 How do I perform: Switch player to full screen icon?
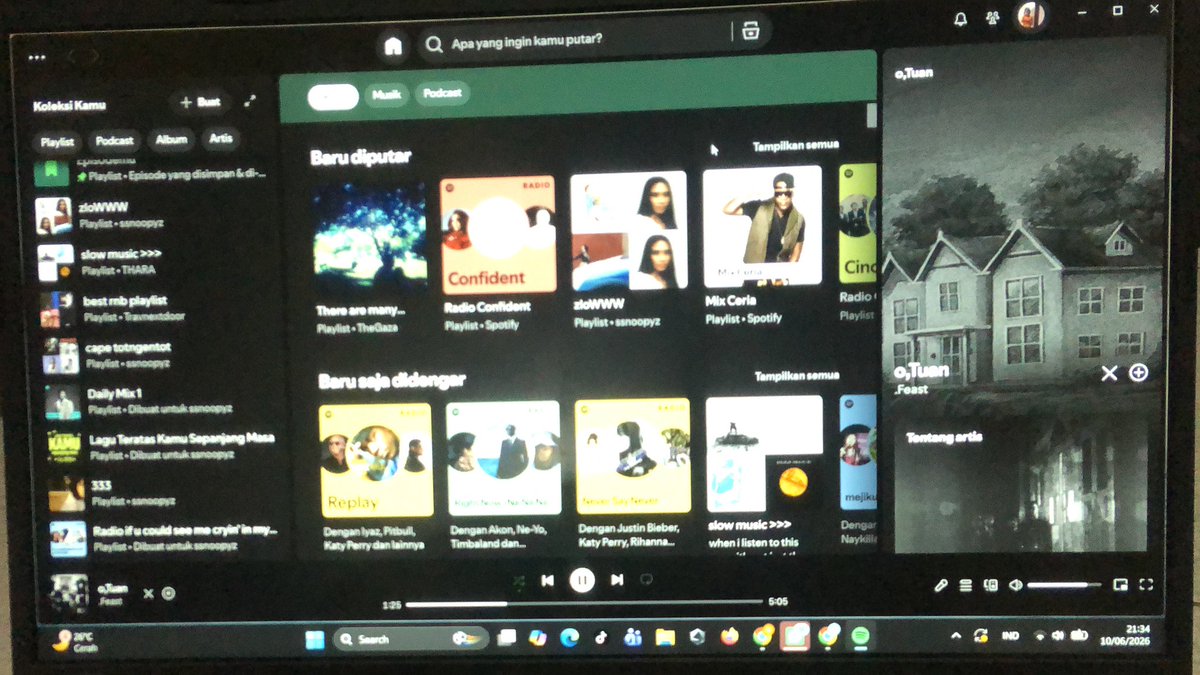coord(1146,585)
